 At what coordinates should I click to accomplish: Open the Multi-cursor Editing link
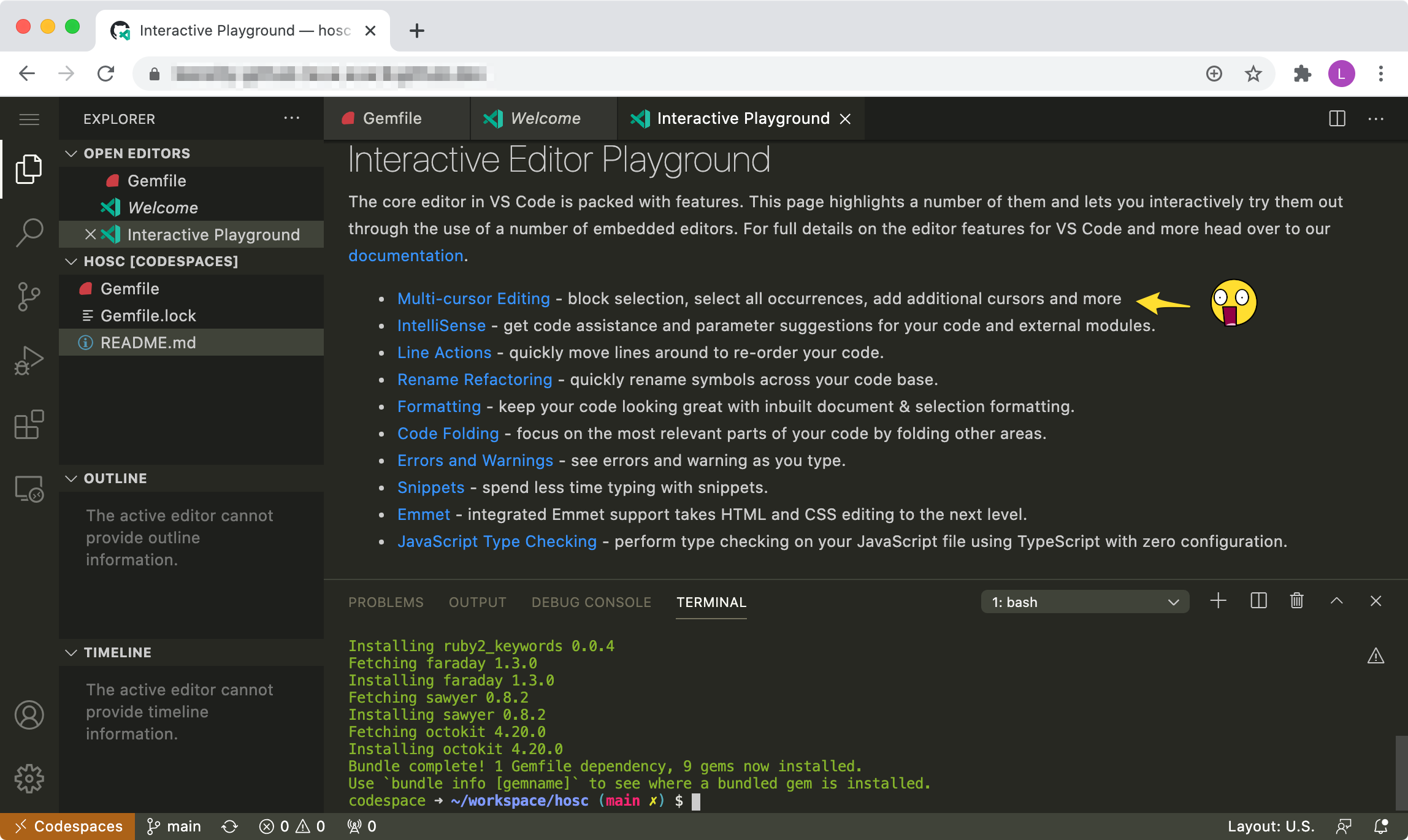pos(473,299)
